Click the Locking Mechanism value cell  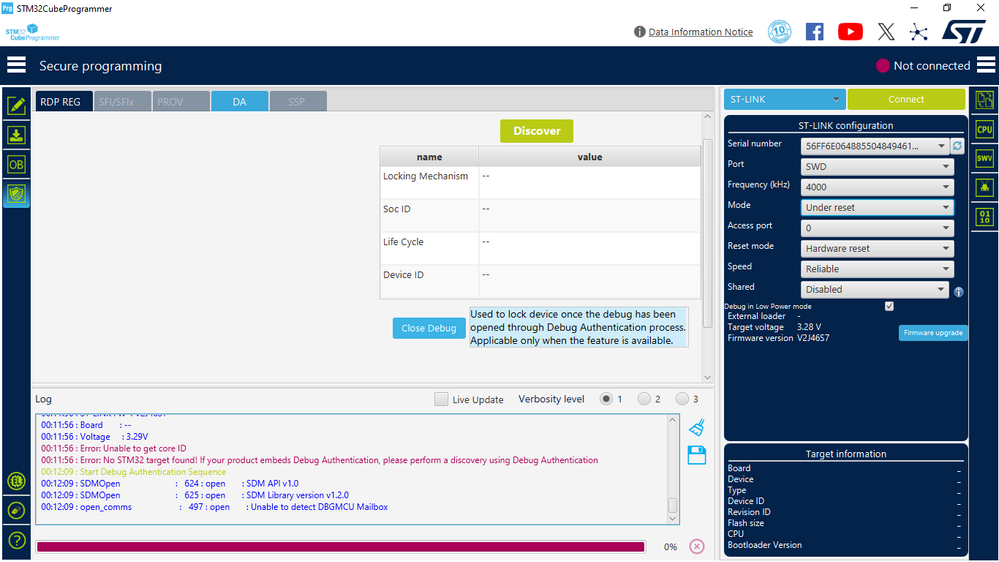589,183
